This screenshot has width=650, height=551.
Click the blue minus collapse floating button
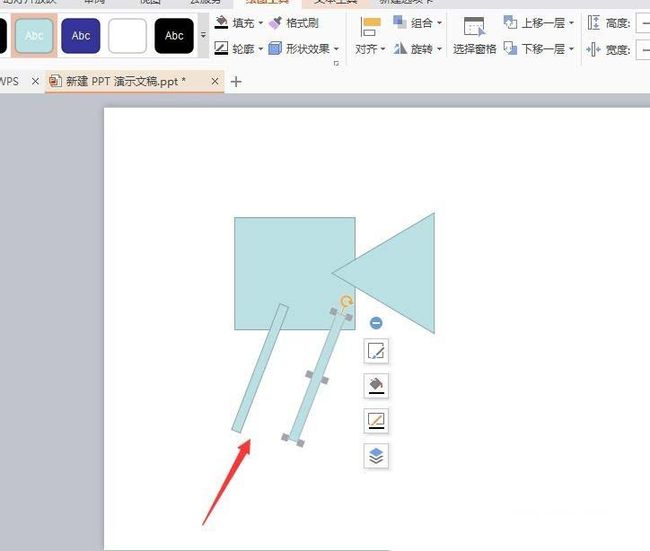376,323
